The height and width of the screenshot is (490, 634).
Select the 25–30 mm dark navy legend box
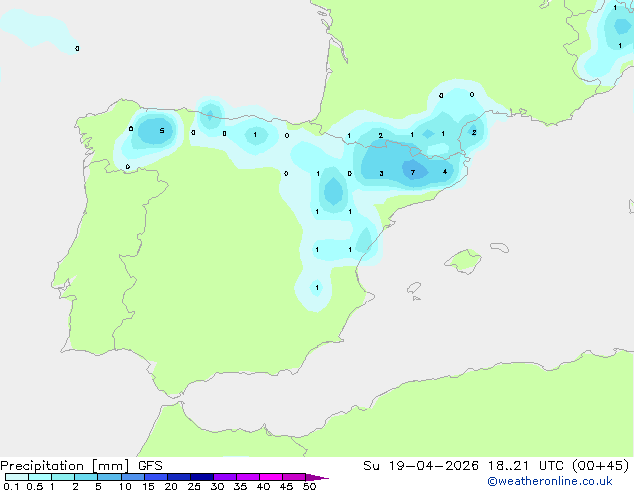point(202,477)
